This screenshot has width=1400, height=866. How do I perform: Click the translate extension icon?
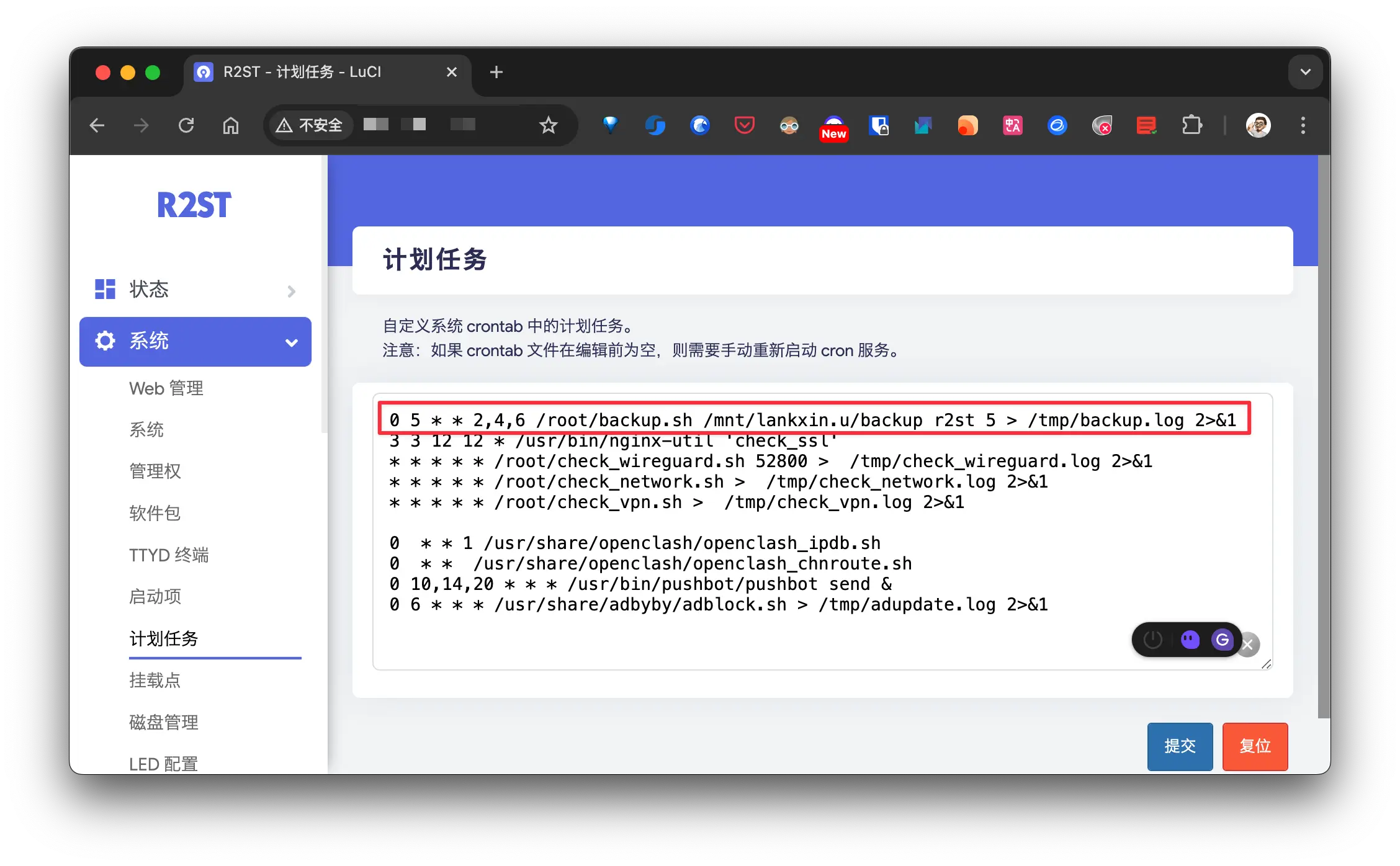click(x=1013, y=125)
